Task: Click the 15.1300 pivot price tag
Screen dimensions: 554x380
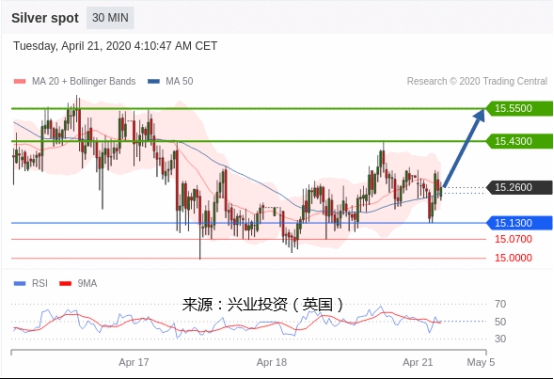Action: (x=519, y=223)
